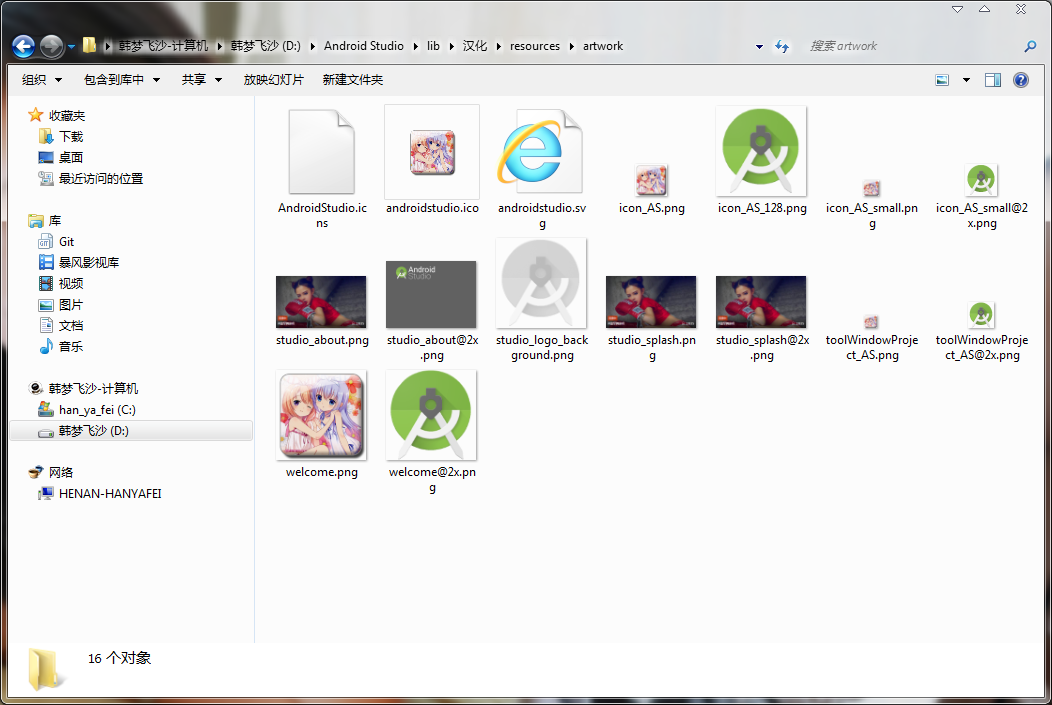
Task: Select the welcome@2x.png thumbnail
Action: (431, 415)
